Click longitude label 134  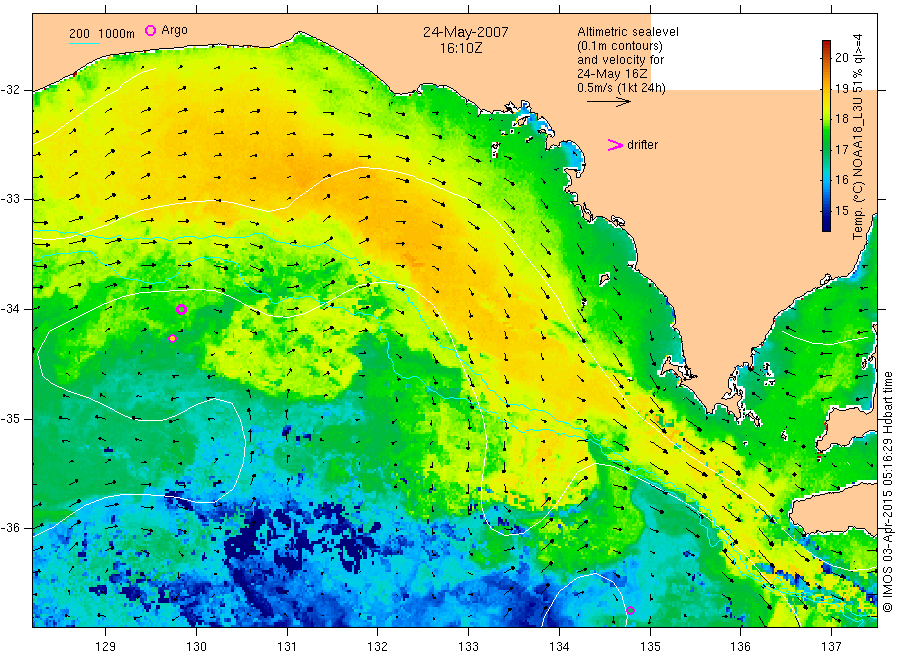tap(559, 647)
